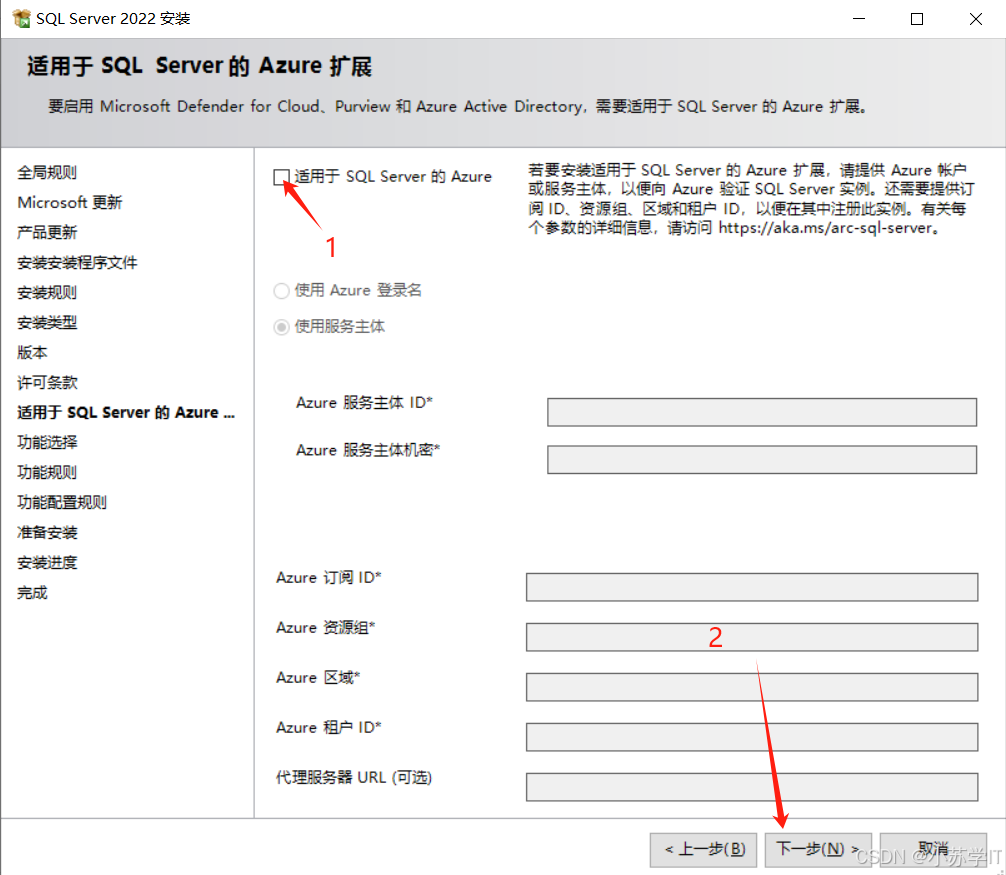Screen dimensions: 1006x875
Task: Select 安装进度 in the step list
Action: [x=47, y=563]
